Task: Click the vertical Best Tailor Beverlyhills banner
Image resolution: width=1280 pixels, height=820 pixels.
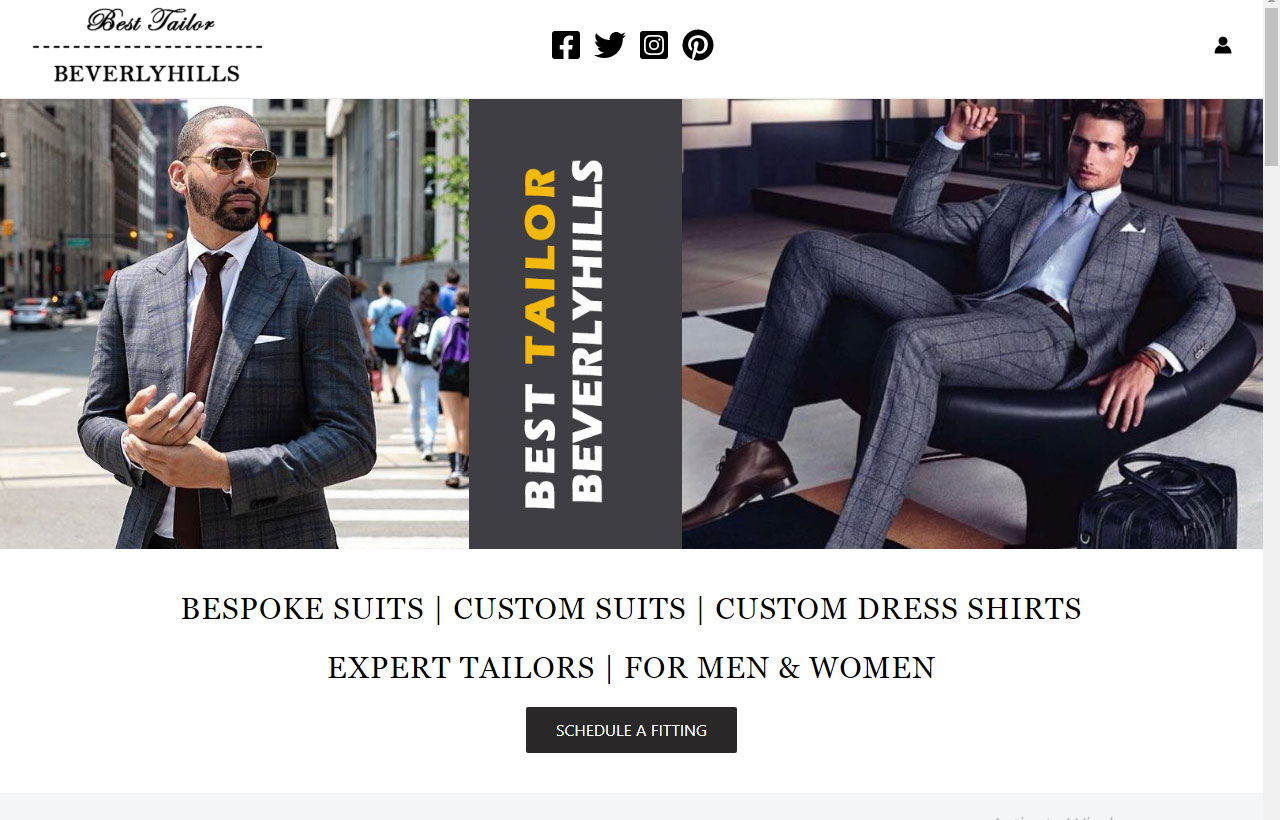Action: 575,324
